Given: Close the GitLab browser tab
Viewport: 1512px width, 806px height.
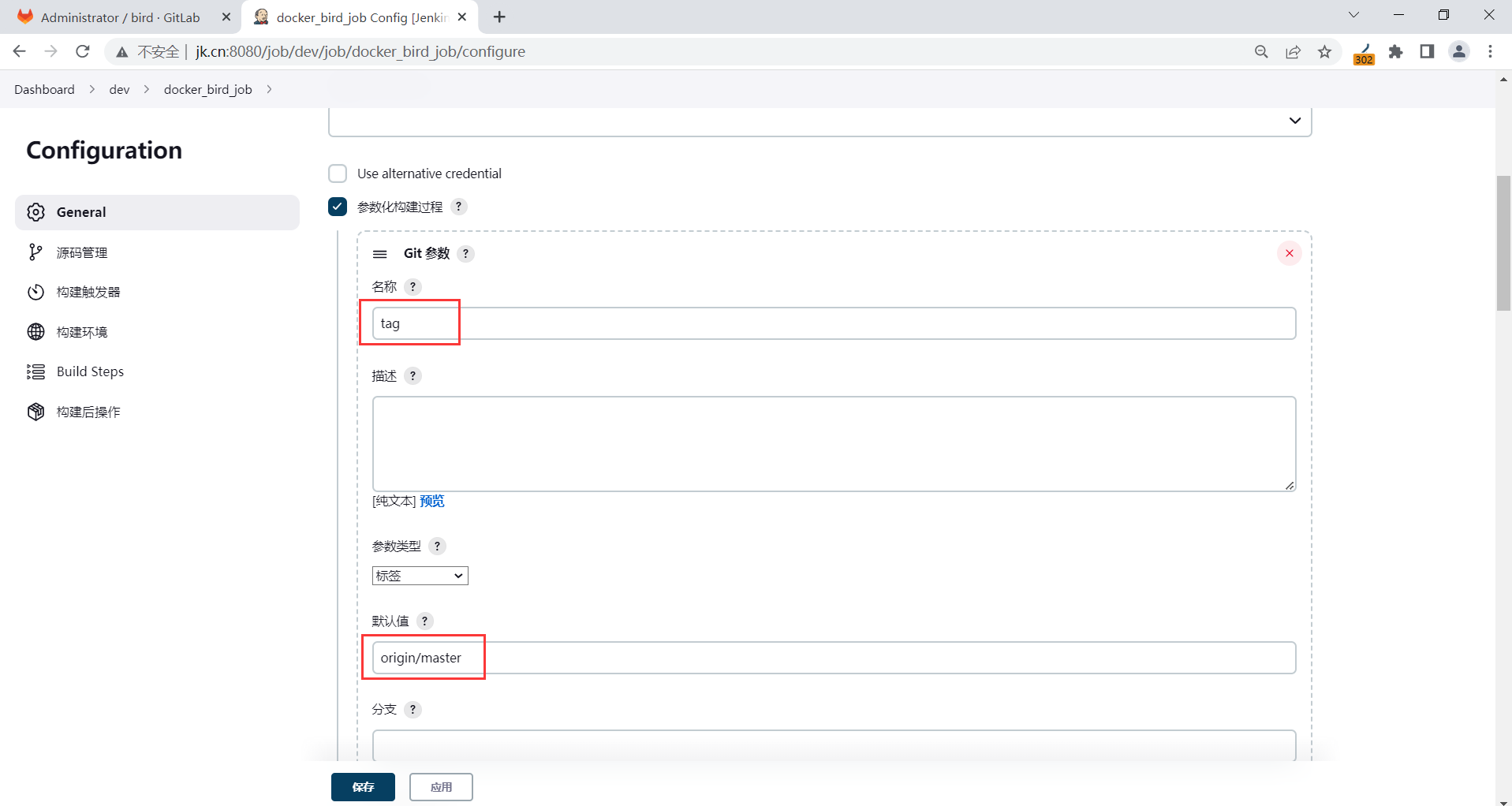Looking at the screenshot, I should coord(226,17).
